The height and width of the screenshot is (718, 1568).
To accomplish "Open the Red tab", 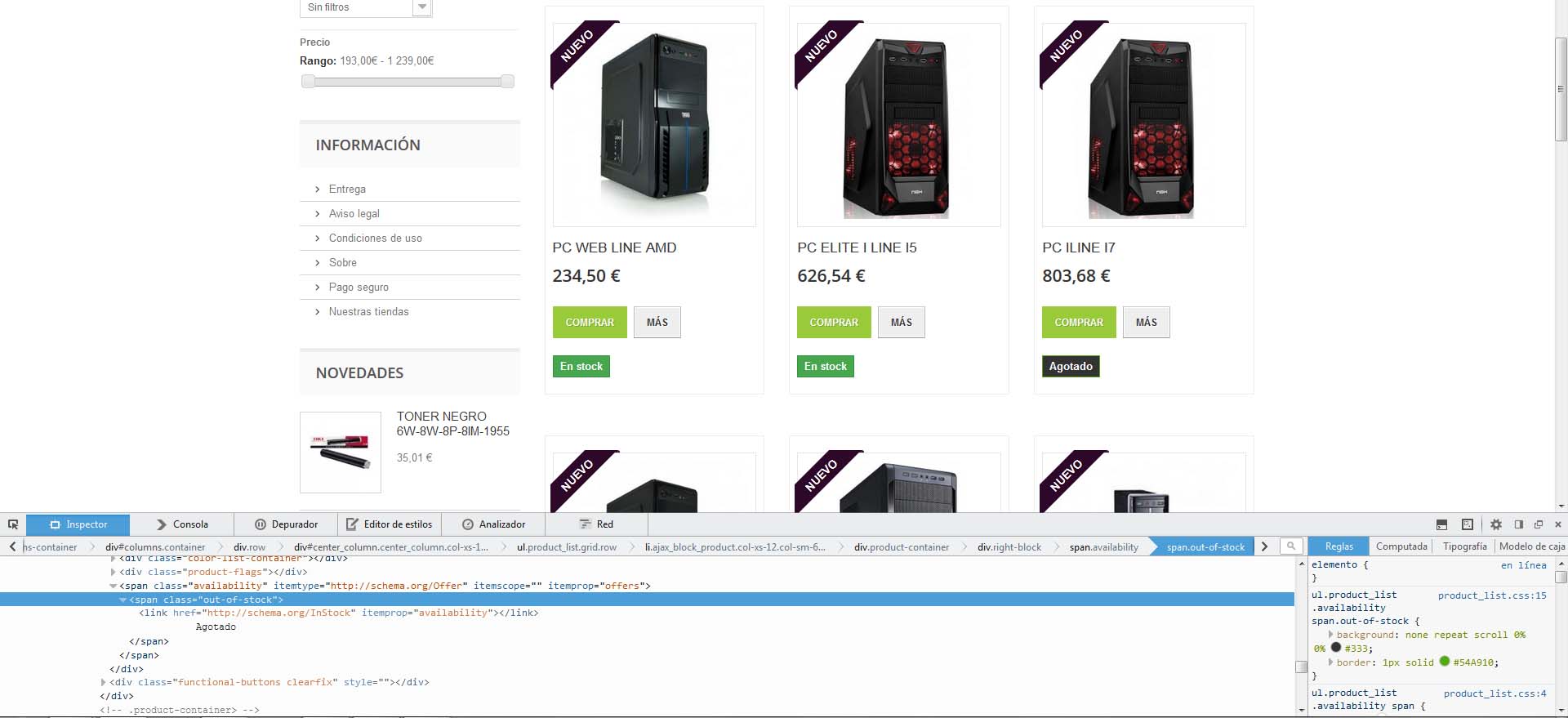I will coord(597,524).
